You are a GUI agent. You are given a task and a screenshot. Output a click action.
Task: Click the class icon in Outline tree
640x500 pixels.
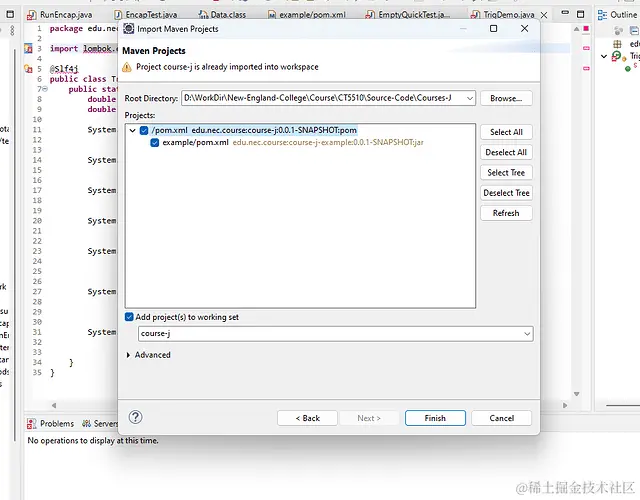click(617, 56)
